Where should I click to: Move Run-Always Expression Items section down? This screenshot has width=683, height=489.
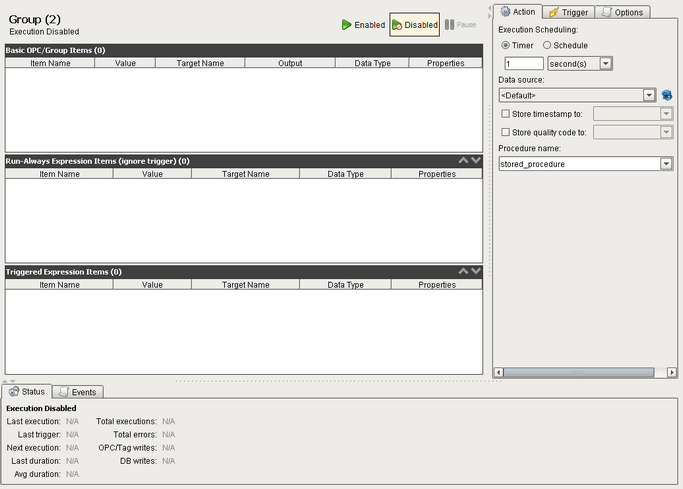tap(476, 161)
